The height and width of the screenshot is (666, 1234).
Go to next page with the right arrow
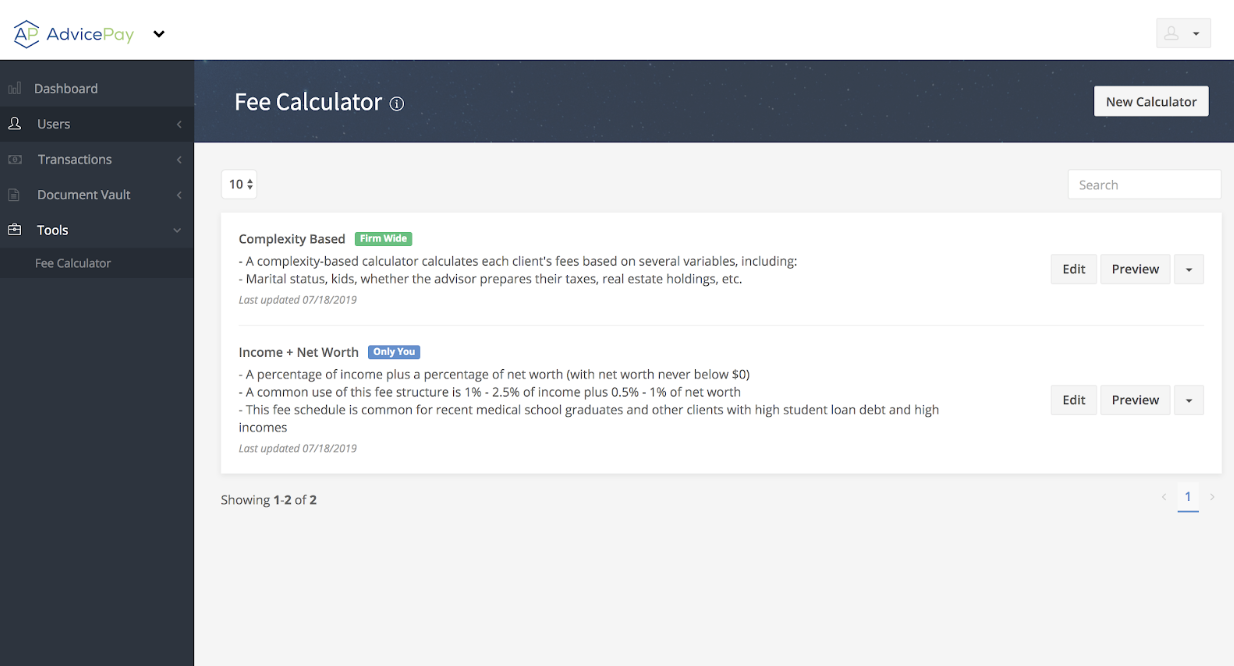1212,496
